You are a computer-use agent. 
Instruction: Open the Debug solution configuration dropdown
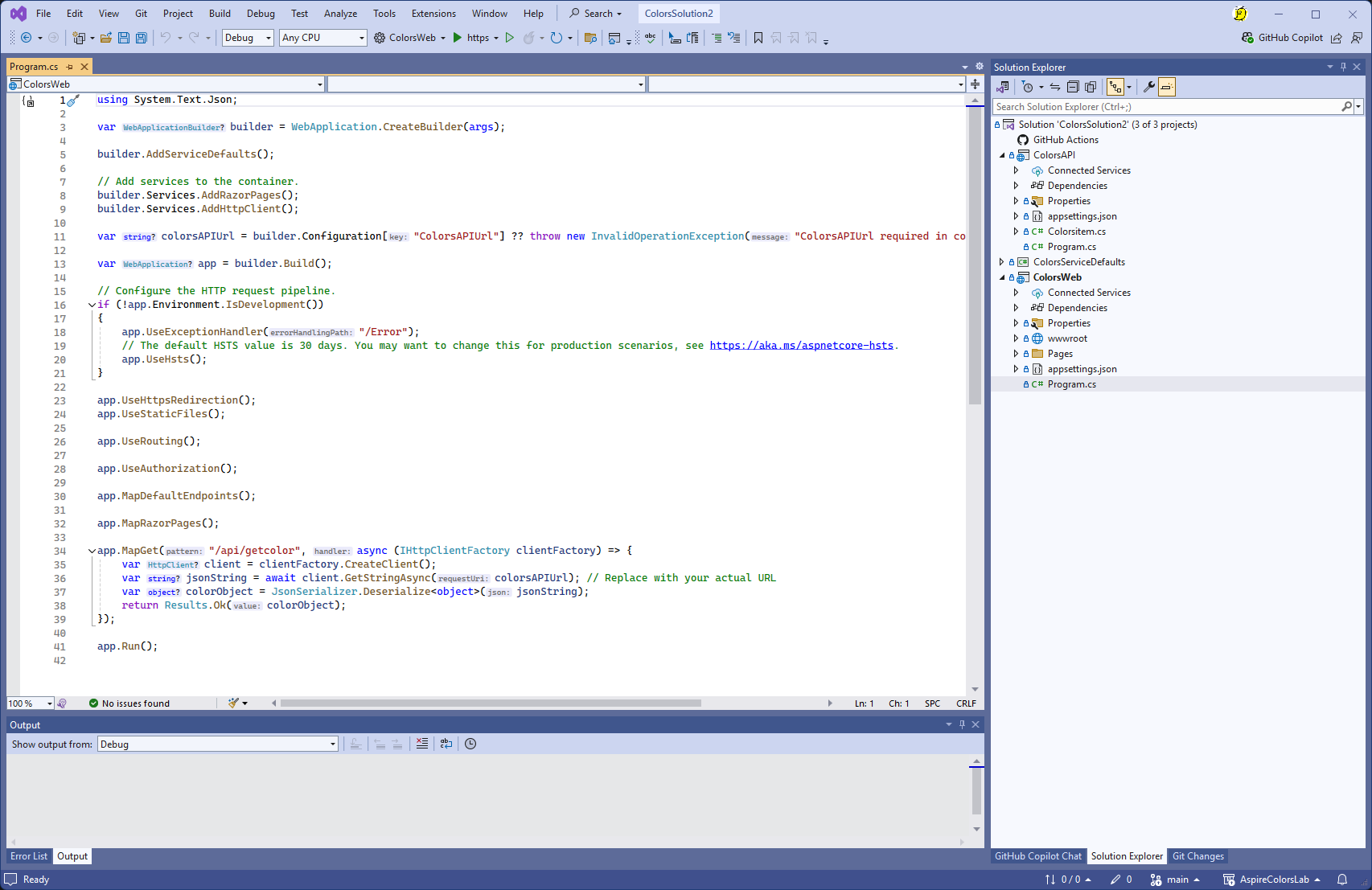(x=248, y=38)
